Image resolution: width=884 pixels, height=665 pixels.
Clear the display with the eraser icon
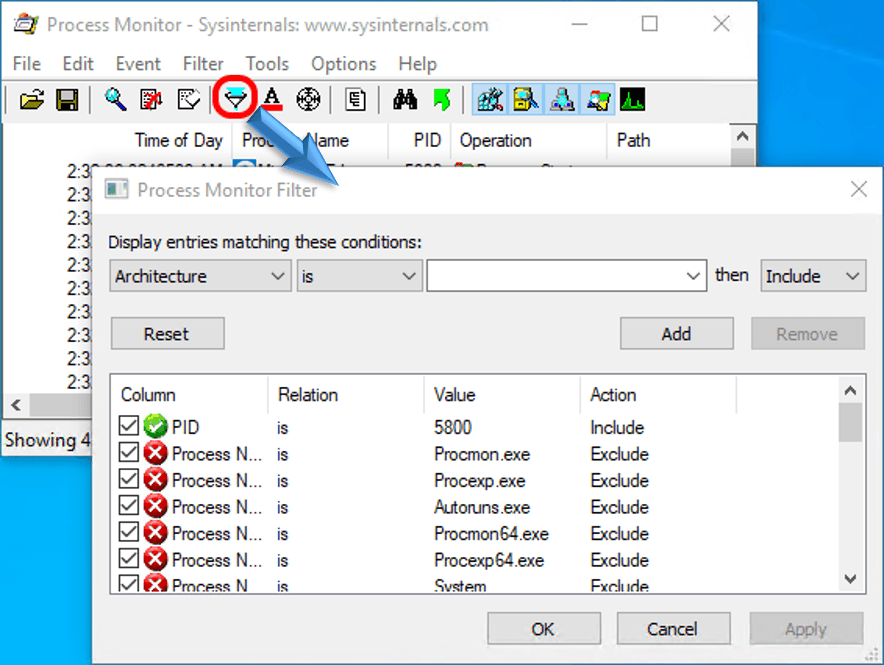pos(188,100)
